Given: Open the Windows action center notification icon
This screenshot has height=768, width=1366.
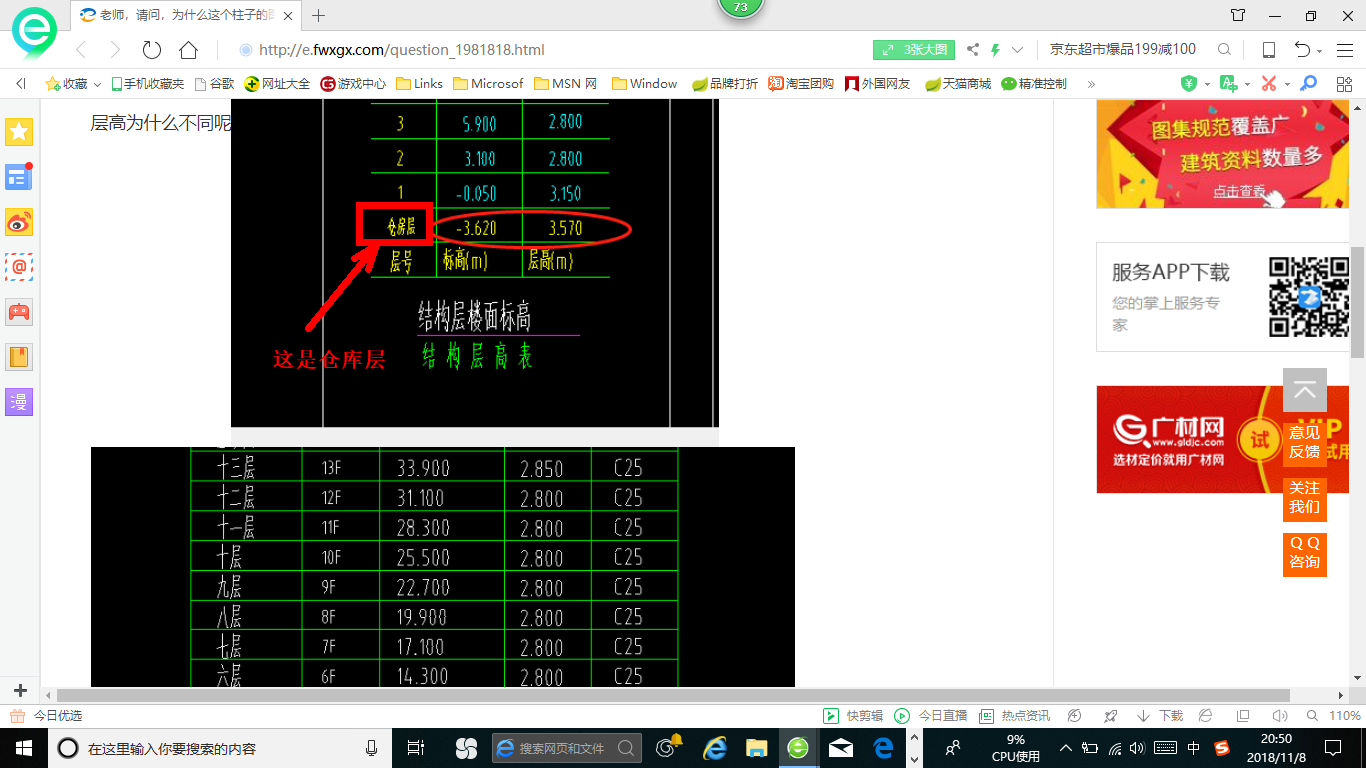Looking at the screenshot, I should click(1333, 748).
